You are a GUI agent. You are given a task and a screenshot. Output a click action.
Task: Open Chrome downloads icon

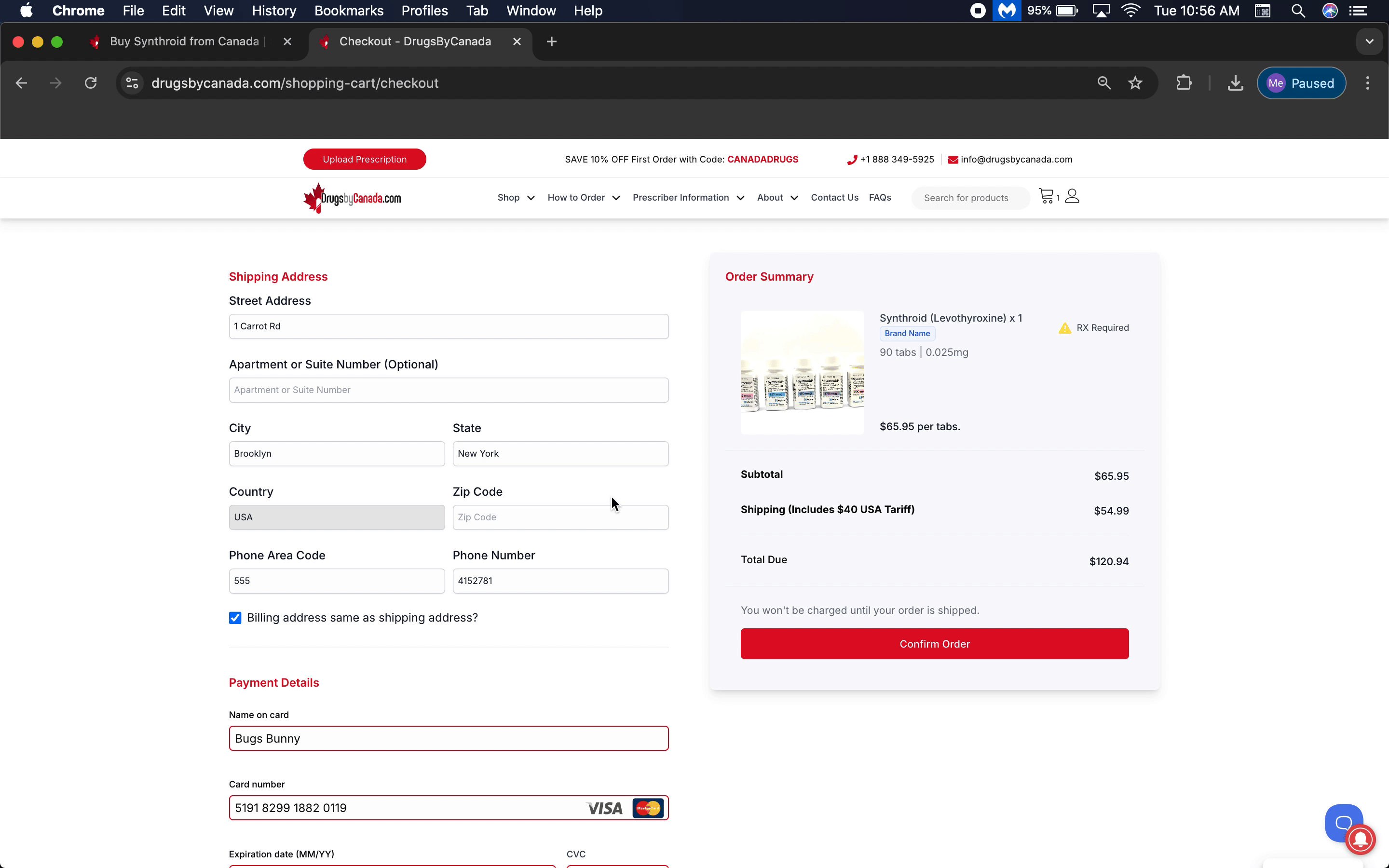(x=1235, y=83)
